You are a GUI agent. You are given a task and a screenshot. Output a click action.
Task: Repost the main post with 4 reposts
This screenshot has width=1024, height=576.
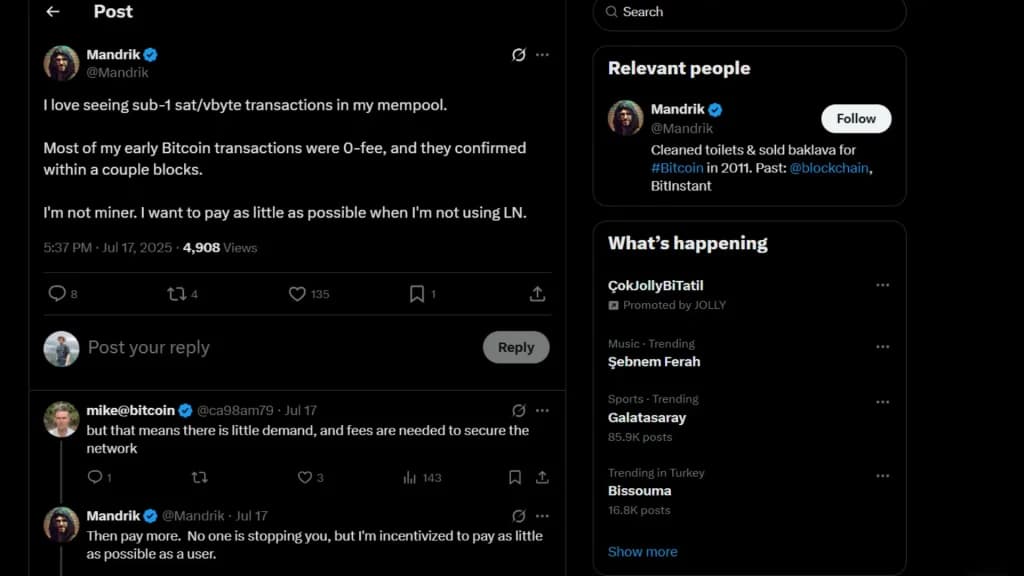coord(176,294)
